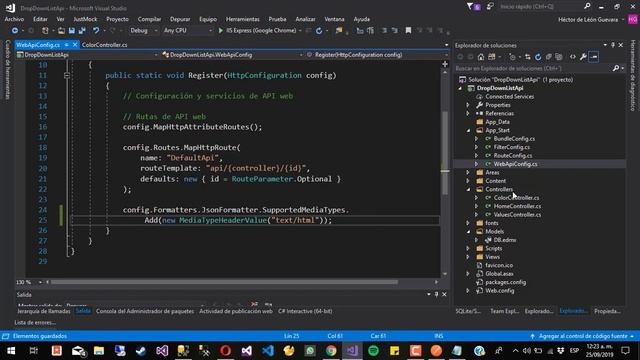
Task: Select WebApiConfig.cs in Solution Explorer
Action: pyautogui.click(x=516, y=164)
